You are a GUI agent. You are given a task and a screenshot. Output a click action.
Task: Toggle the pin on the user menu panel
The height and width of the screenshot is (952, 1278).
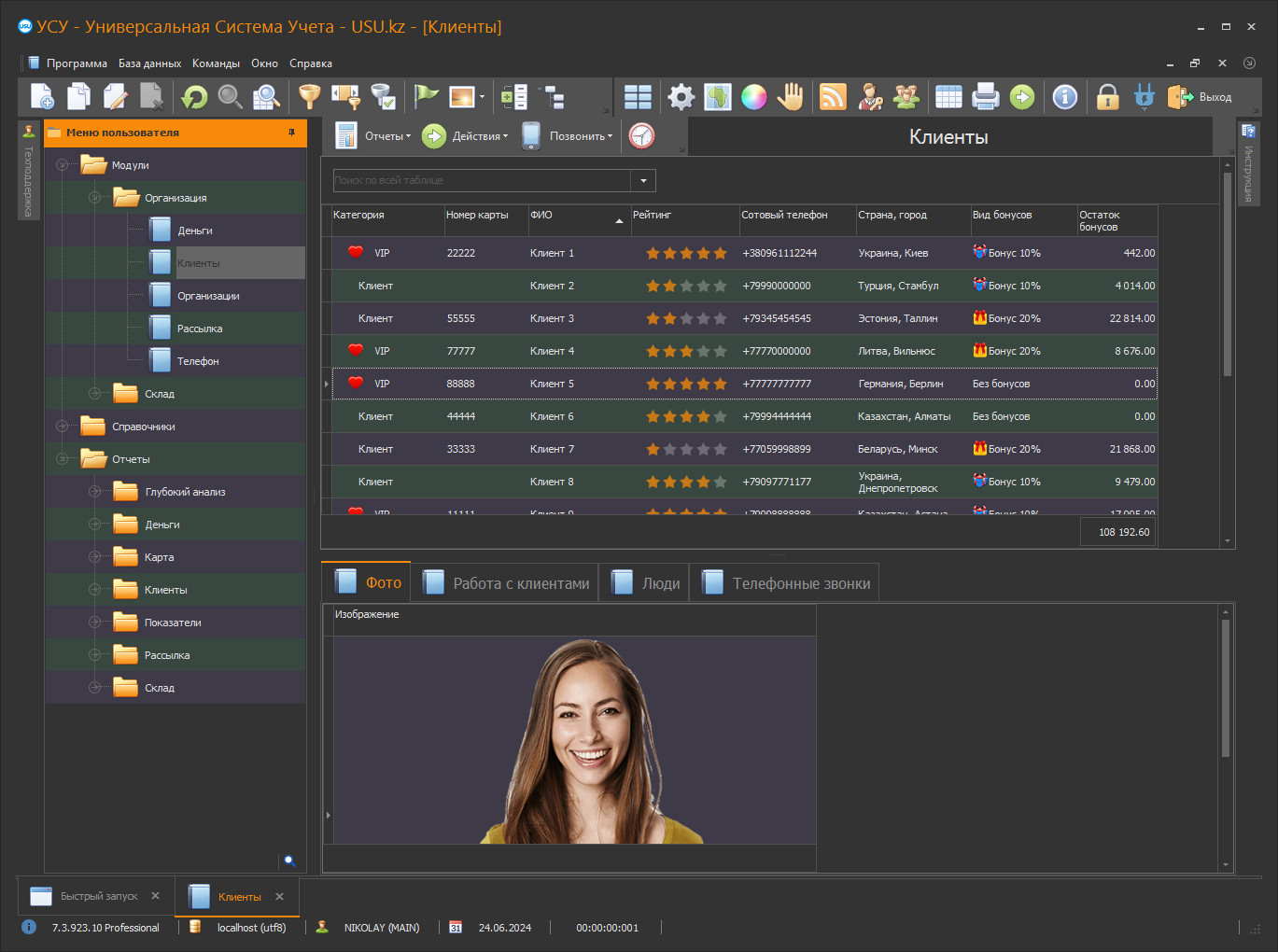click(x=291, y=133)
